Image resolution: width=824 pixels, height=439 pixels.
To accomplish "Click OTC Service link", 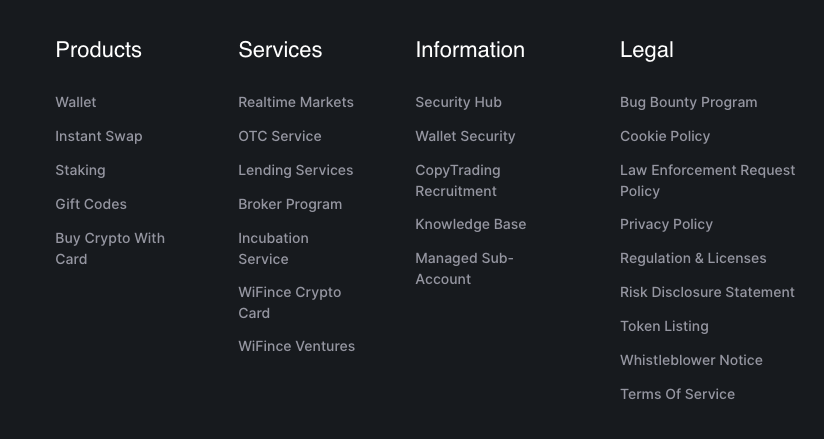I will (x=280, y=136).
